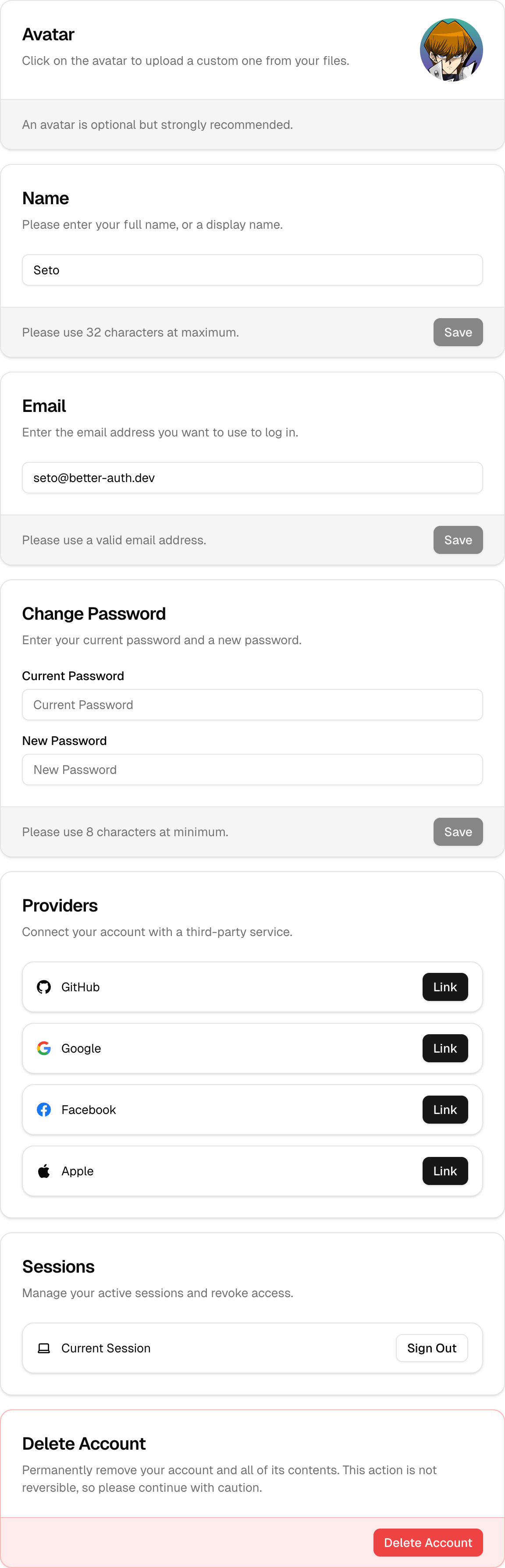Click the Apple provider icon
This screenshot has height=1568, width=505.
pos(44,1171)
